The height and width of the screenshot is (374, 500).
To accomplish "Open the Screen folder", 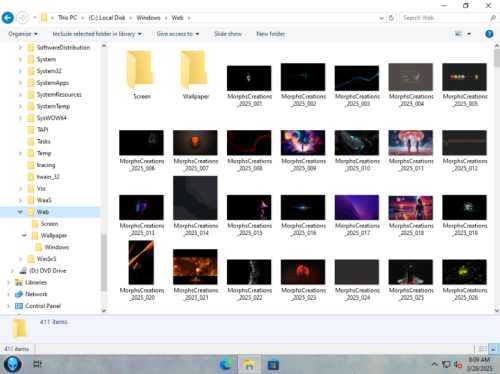I will [x=142, y=75].
